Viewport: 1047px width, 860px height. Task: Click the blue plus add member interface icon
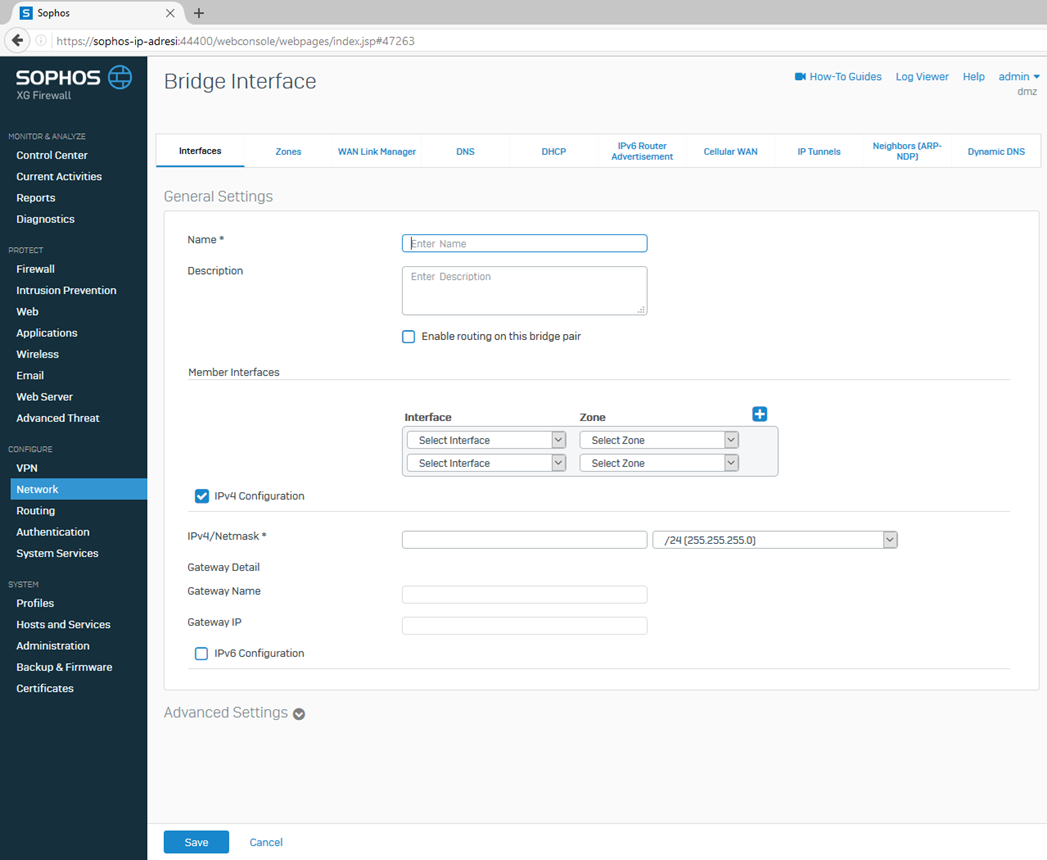click(x=759, y=414)
